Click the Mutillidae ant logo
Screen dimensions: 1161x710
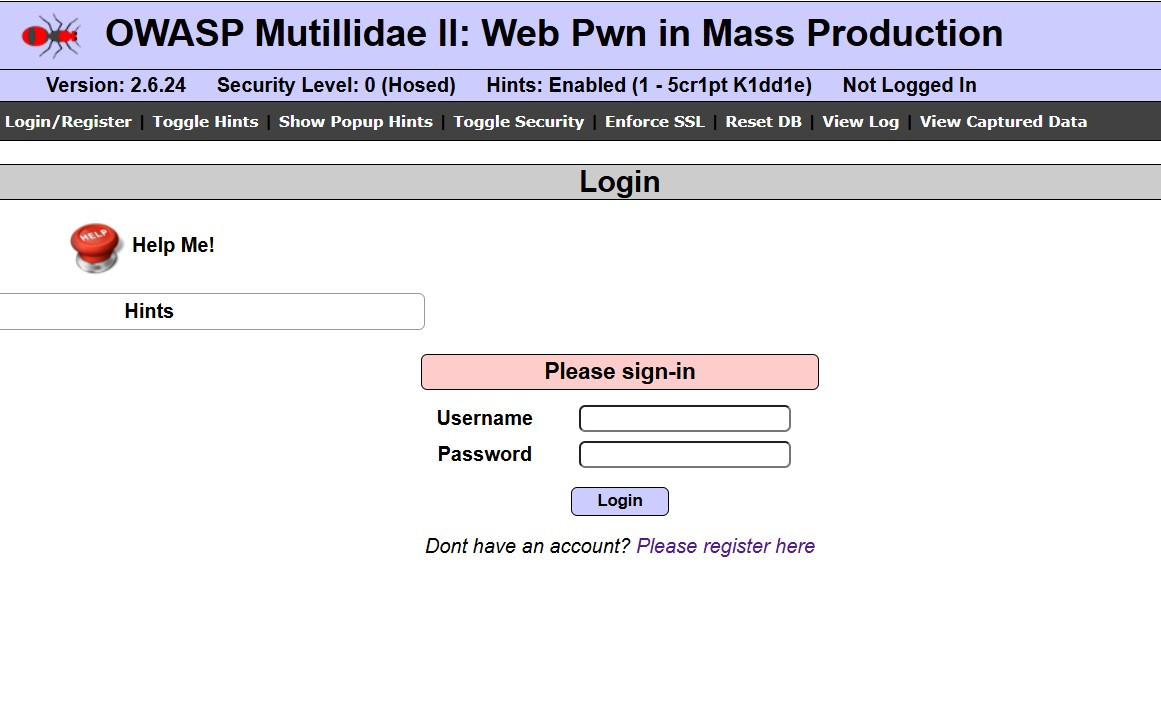coord(50,35)
